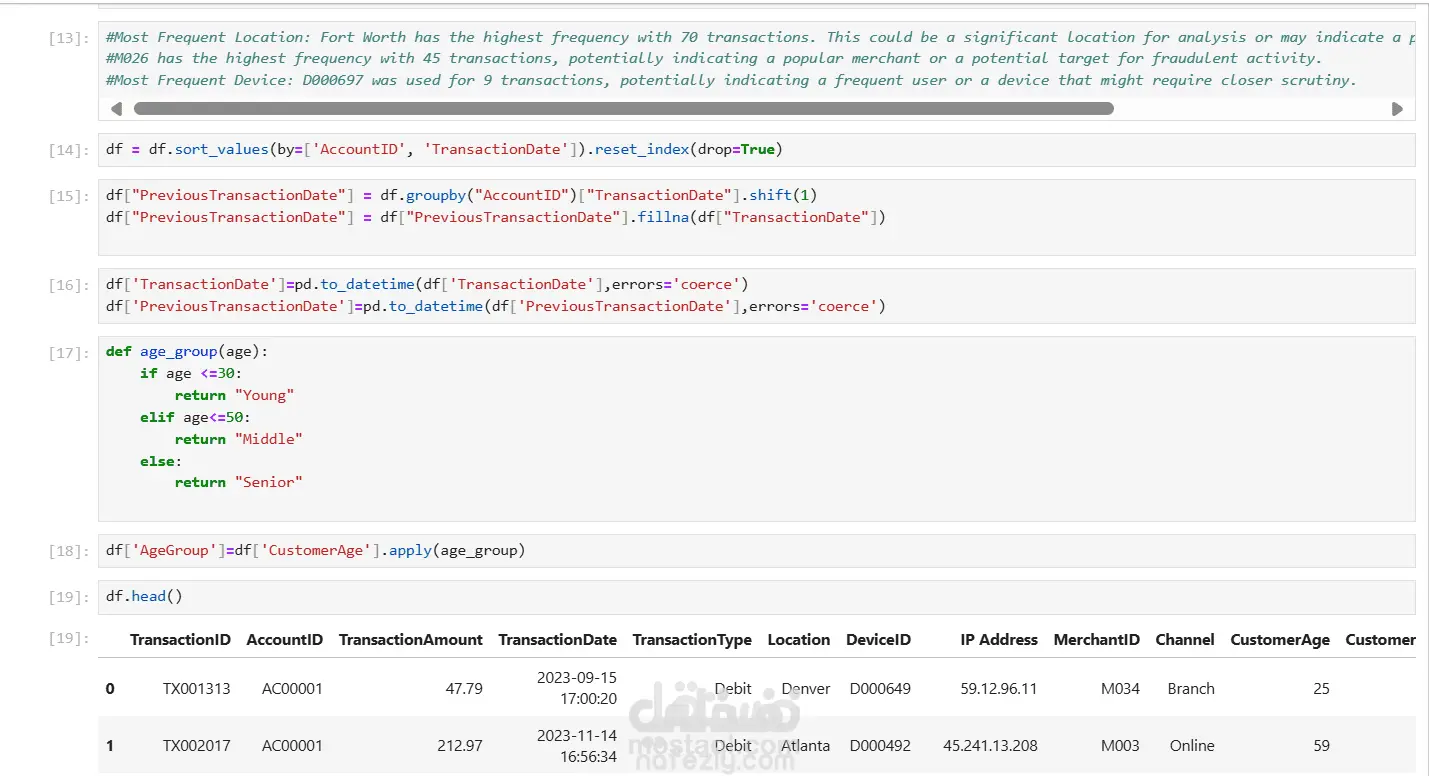The image size is (1429, 776).
Task: Click the TransactionDate column header
Action: pos(557,640)
